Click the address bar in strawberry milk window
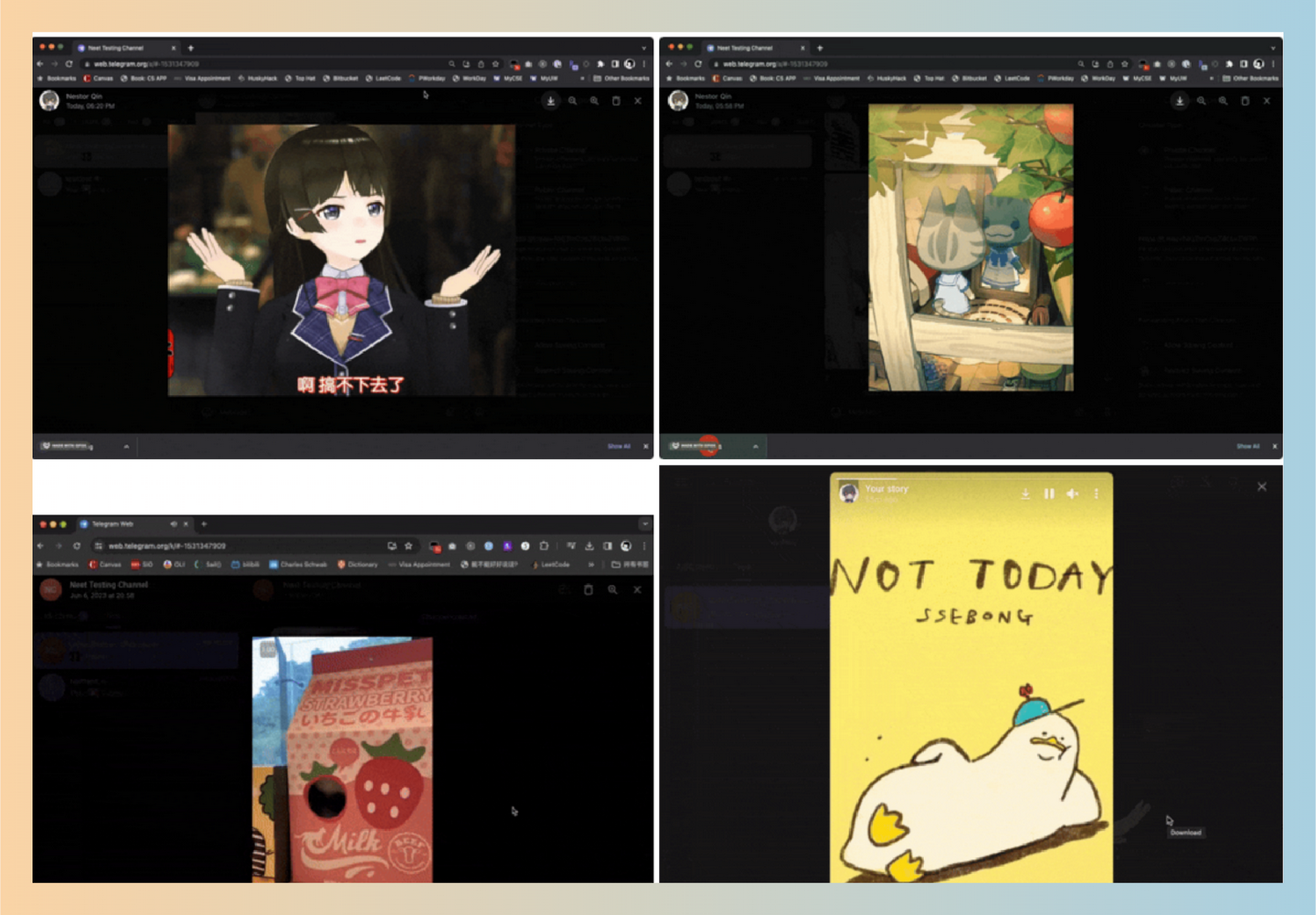Image resolution: width=1316 pixels, height=915 pixels. [x=254, y=546]
